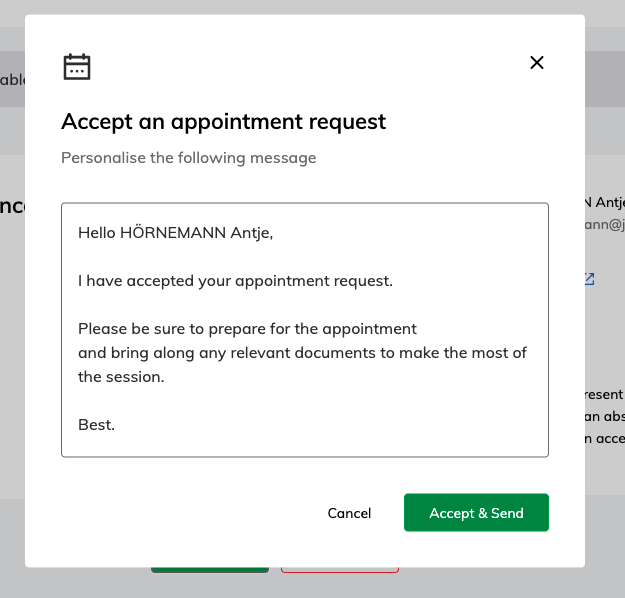Click the partially hidden tab label at left edge
Viewport: 625px width, 598px height.
click(12, 80)
